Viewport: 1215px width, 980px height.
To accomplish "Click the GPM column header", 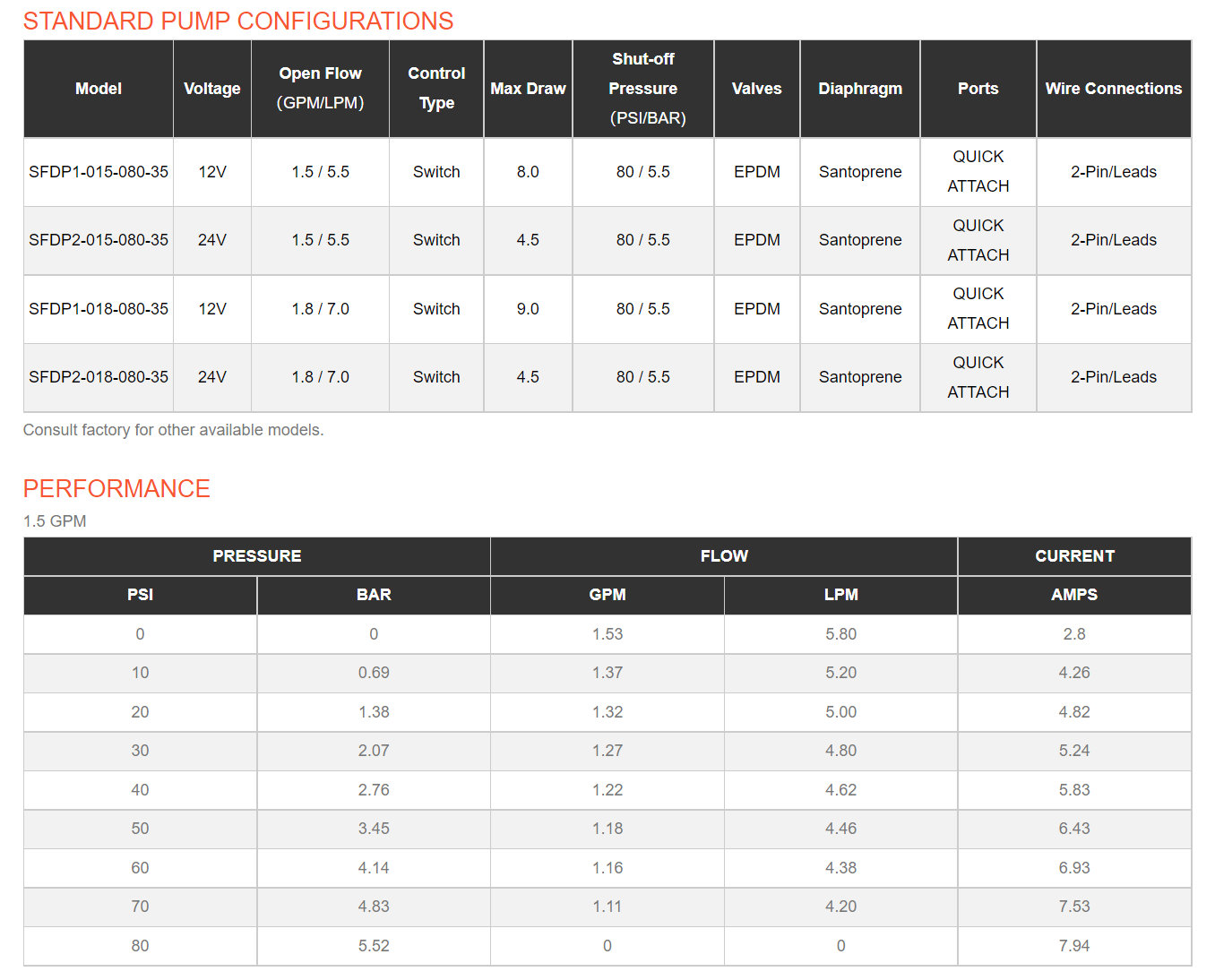I will (607, 595).
